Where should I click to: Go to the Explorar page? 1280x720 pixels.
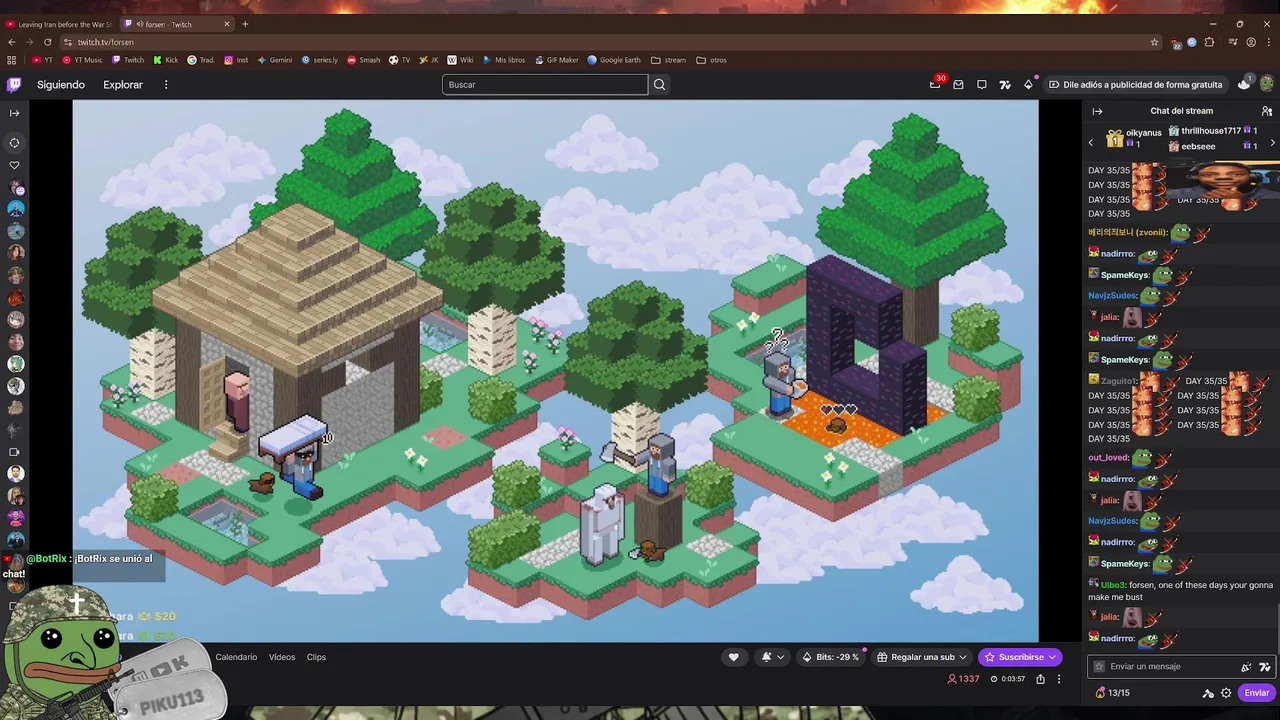pyautogui.click(x=123, y=85)
